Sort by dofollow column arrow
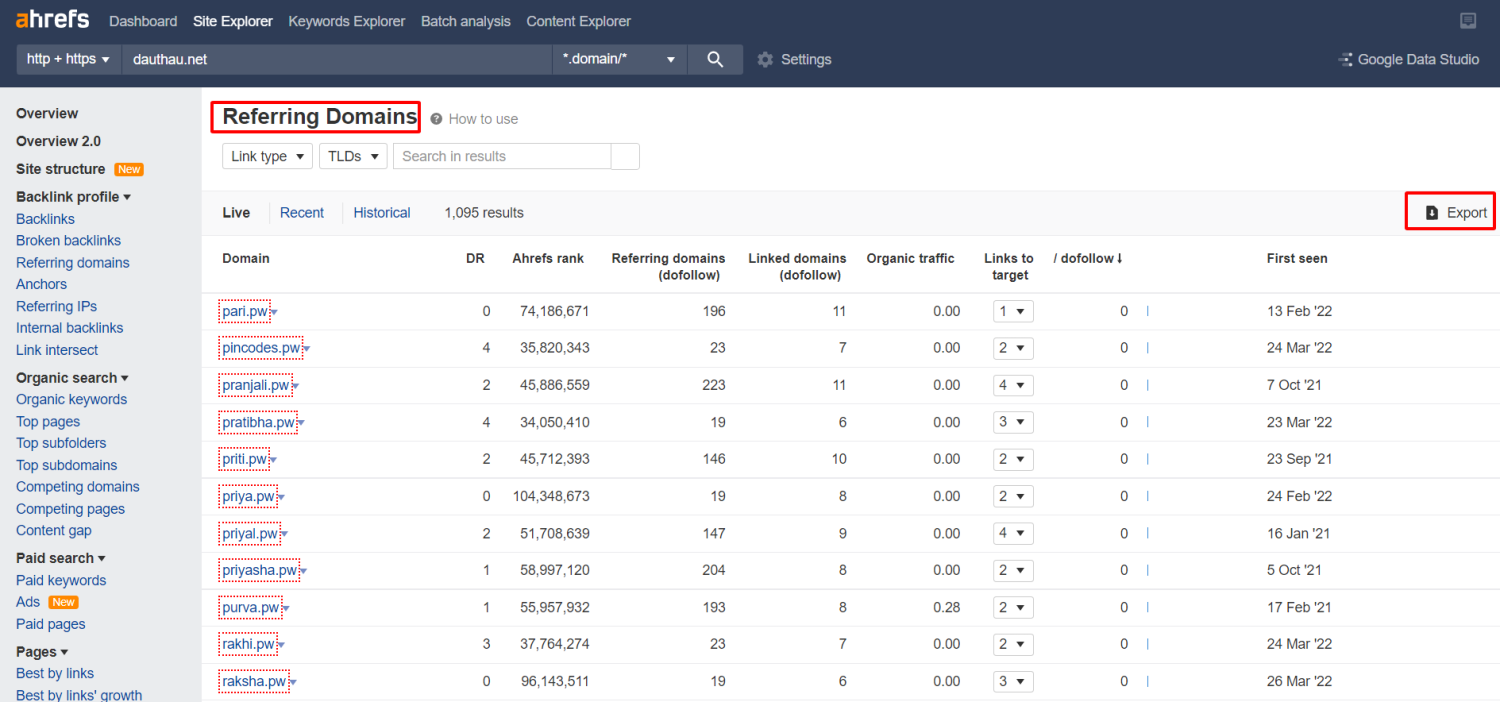This screenshot has width=1500, height=702. click(1119, 258)
